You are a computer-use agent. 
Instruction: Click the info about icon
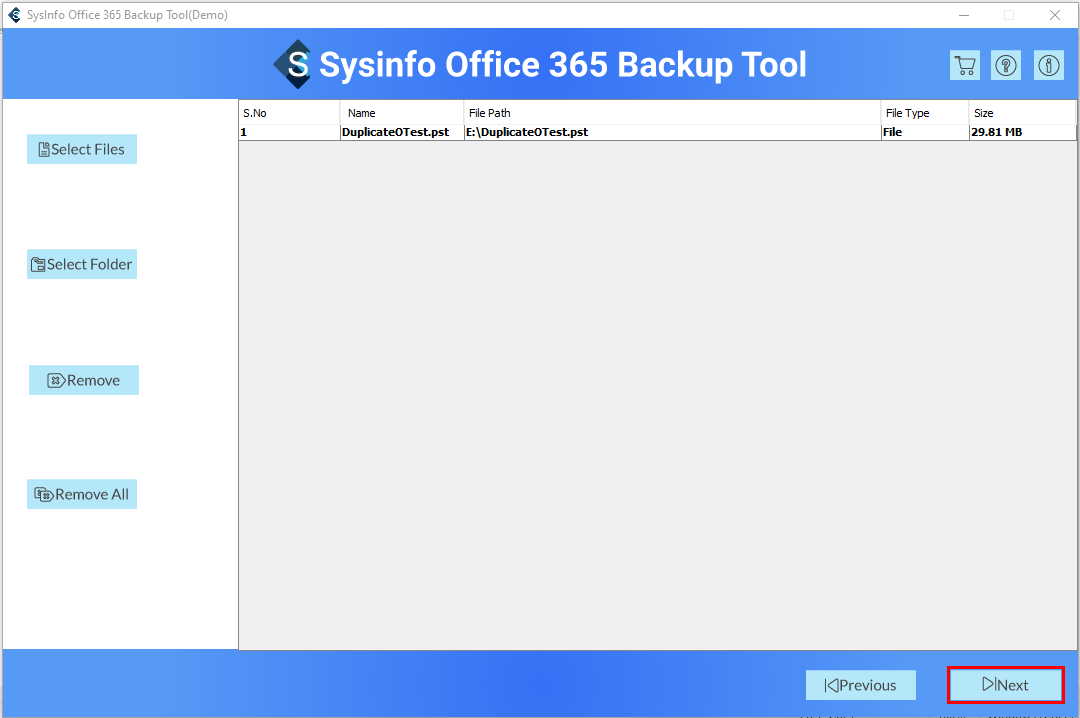pyautogui.click(x=1048, y=65)
